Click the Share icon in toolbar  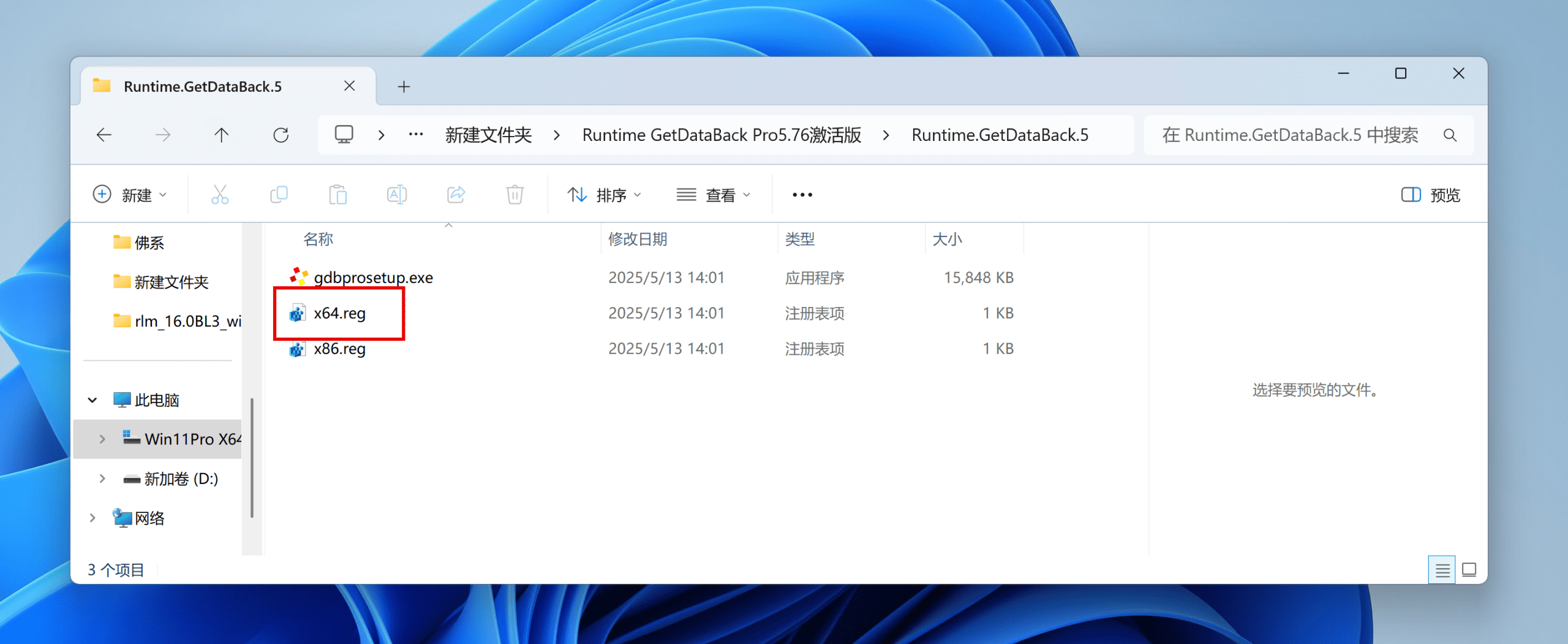(456, 195)
